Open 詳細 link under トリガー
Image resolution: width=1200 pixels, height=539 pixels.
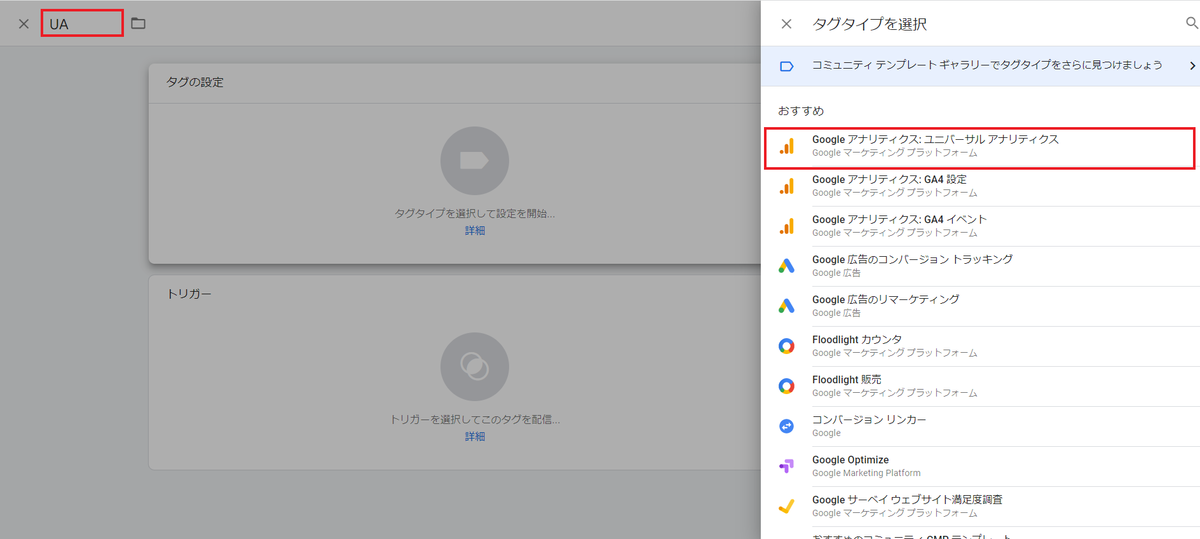click(x=475, y=437)
